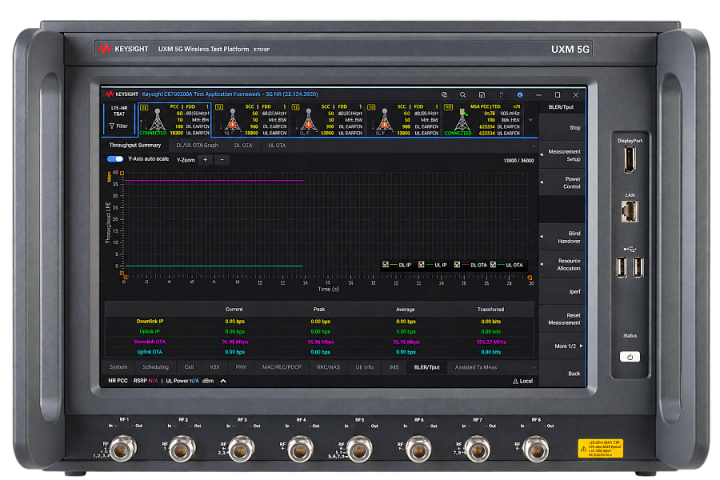The image size is (720, 480).
Task: Click the Keysight logo in the application title bar
Action: click(x=122, y=94)
